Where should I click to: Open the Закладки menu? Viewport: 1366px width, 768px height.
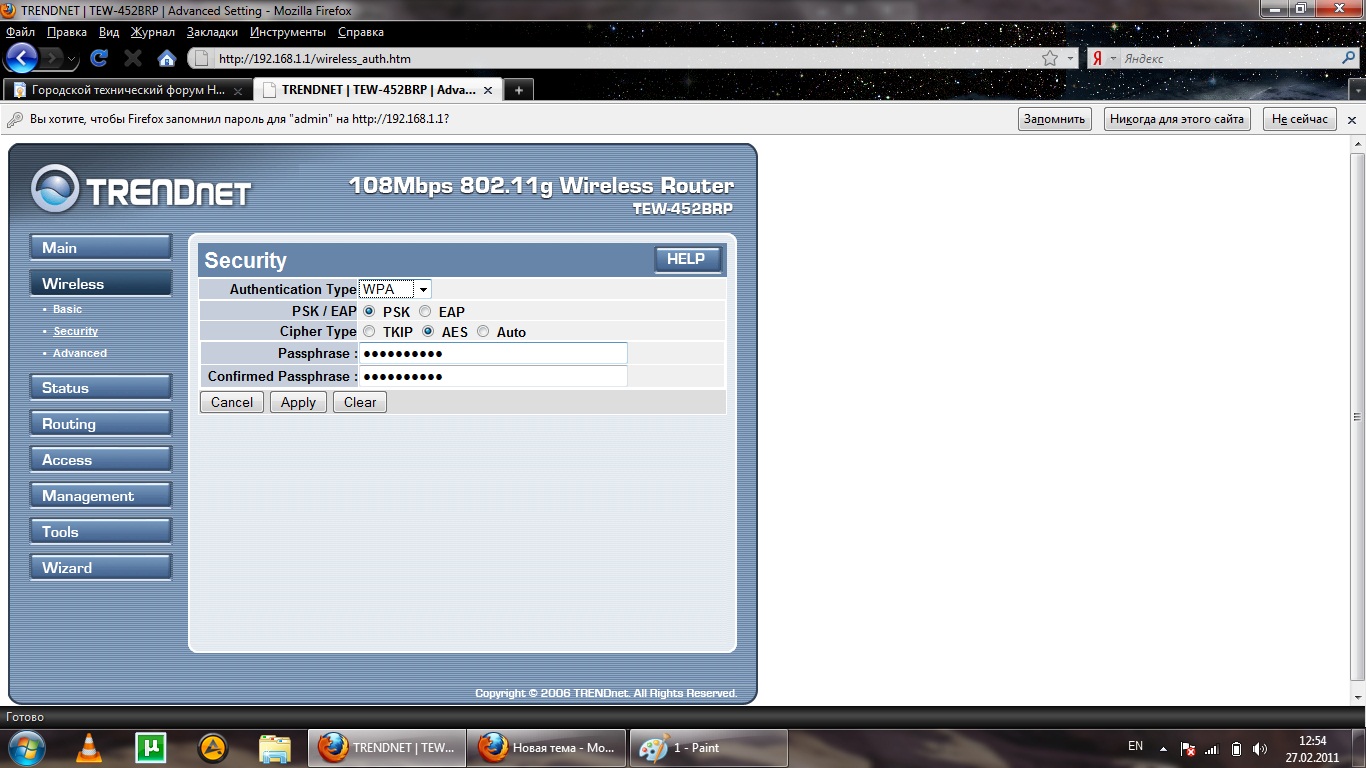click(x=211, y=32)
